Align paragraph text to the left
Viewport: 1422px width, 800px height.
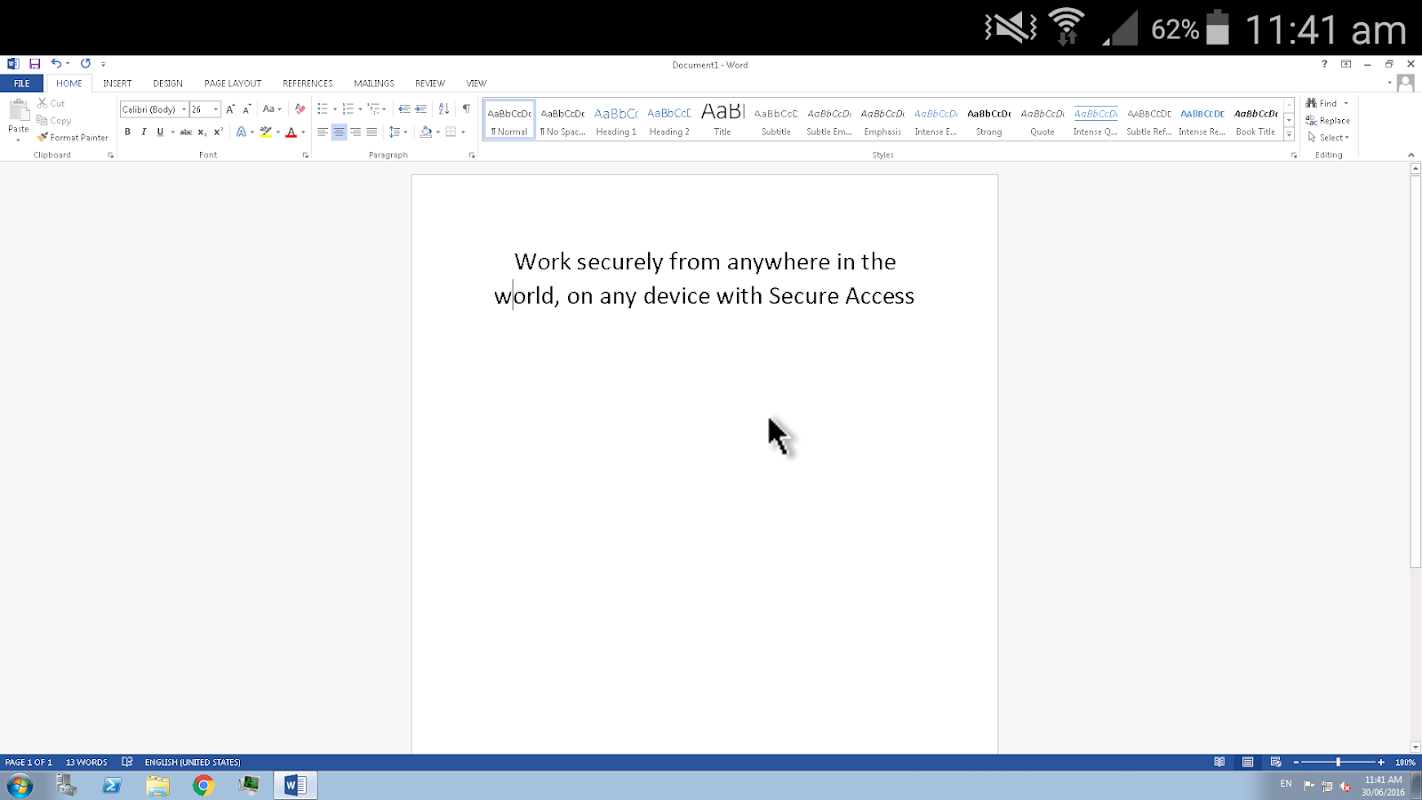(x=322, y=132)
